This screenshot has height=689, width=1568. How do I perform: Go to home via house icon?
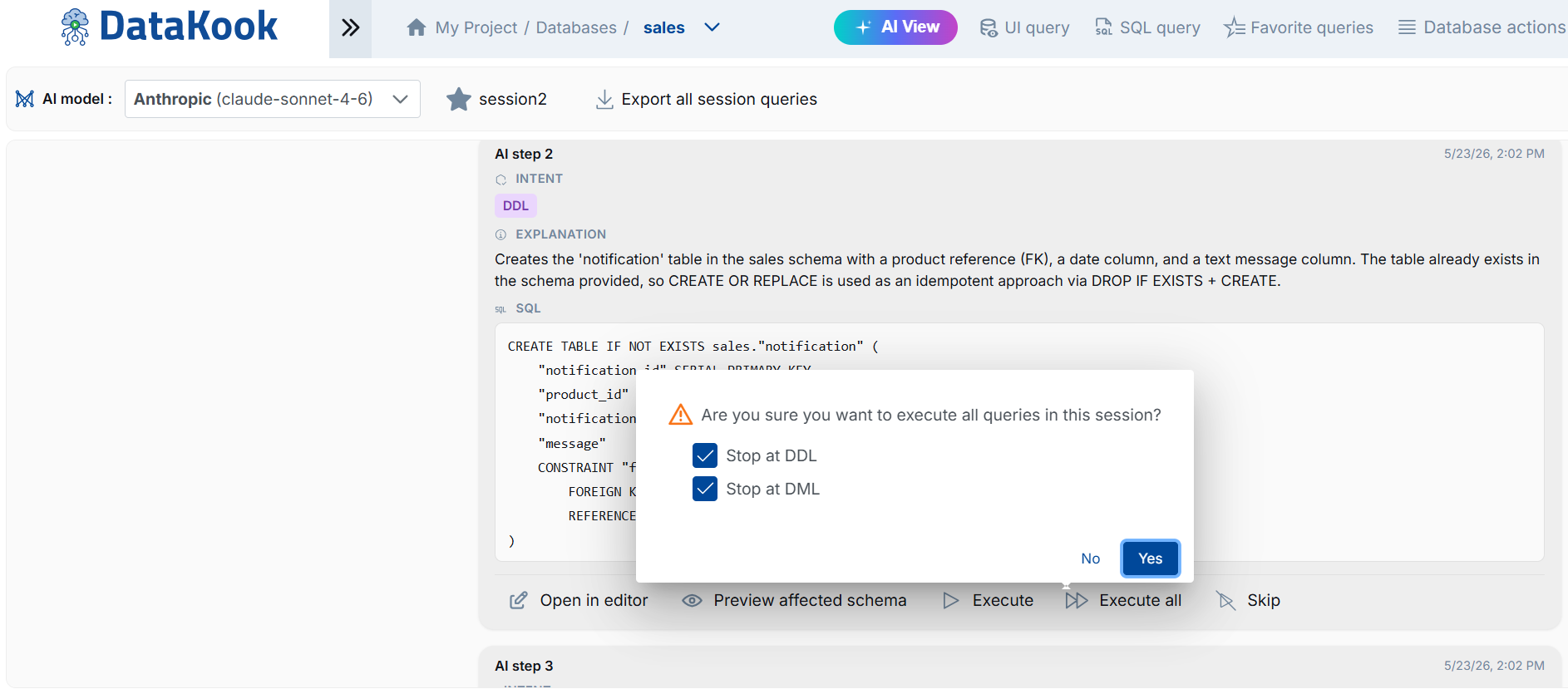(x=417, y=27)
